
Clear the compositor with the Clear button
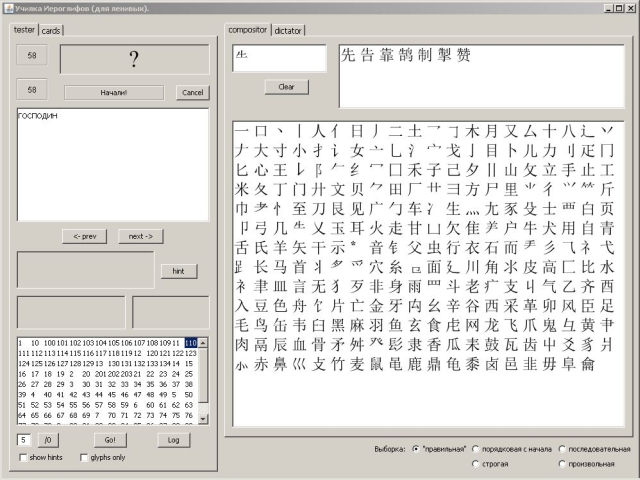tap(287, 87)
